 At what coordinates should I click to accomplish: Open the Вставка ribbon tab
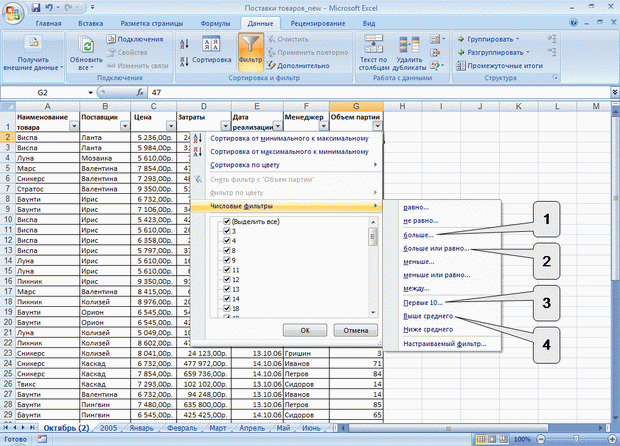[91, 23]
